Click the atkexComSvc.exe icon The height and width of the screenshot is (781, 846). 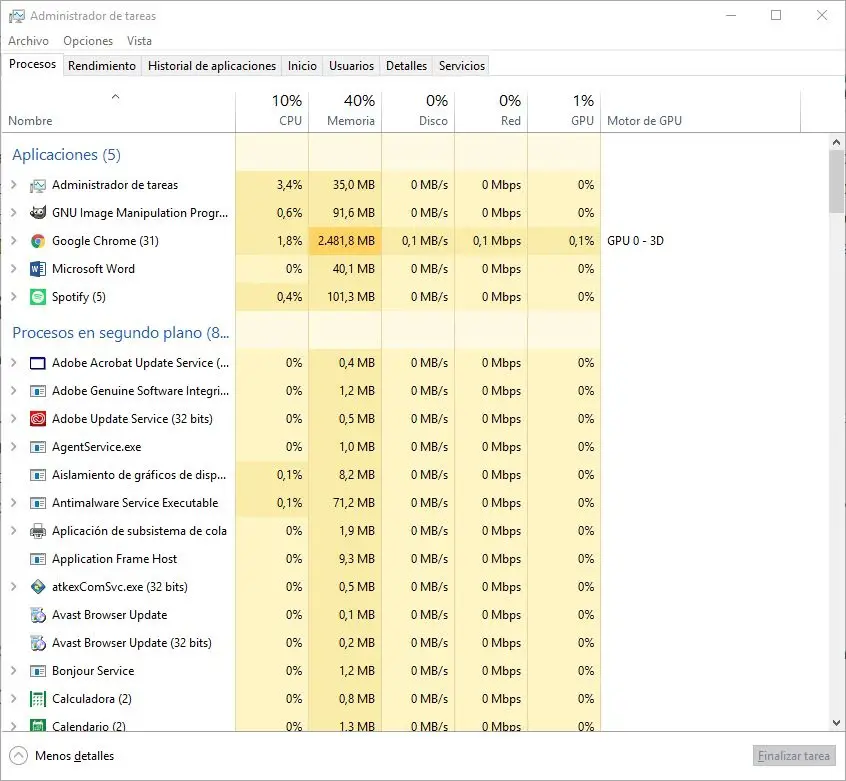pos(38,587)
